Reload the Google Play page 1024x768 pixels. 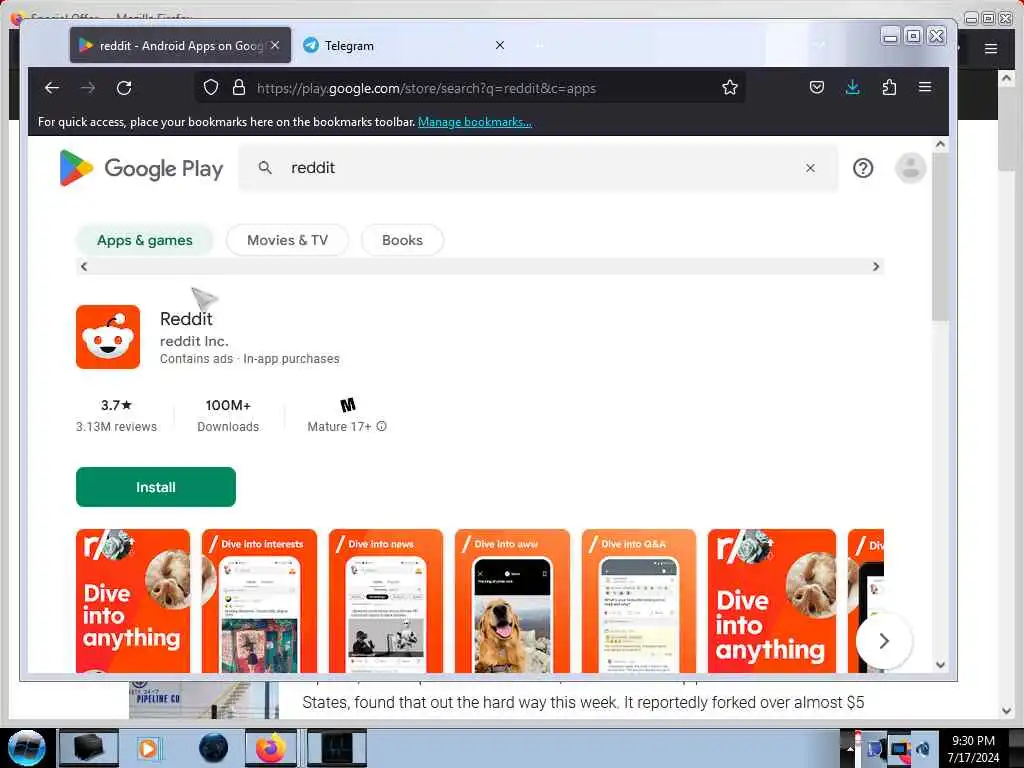click(x=124, y=88)
